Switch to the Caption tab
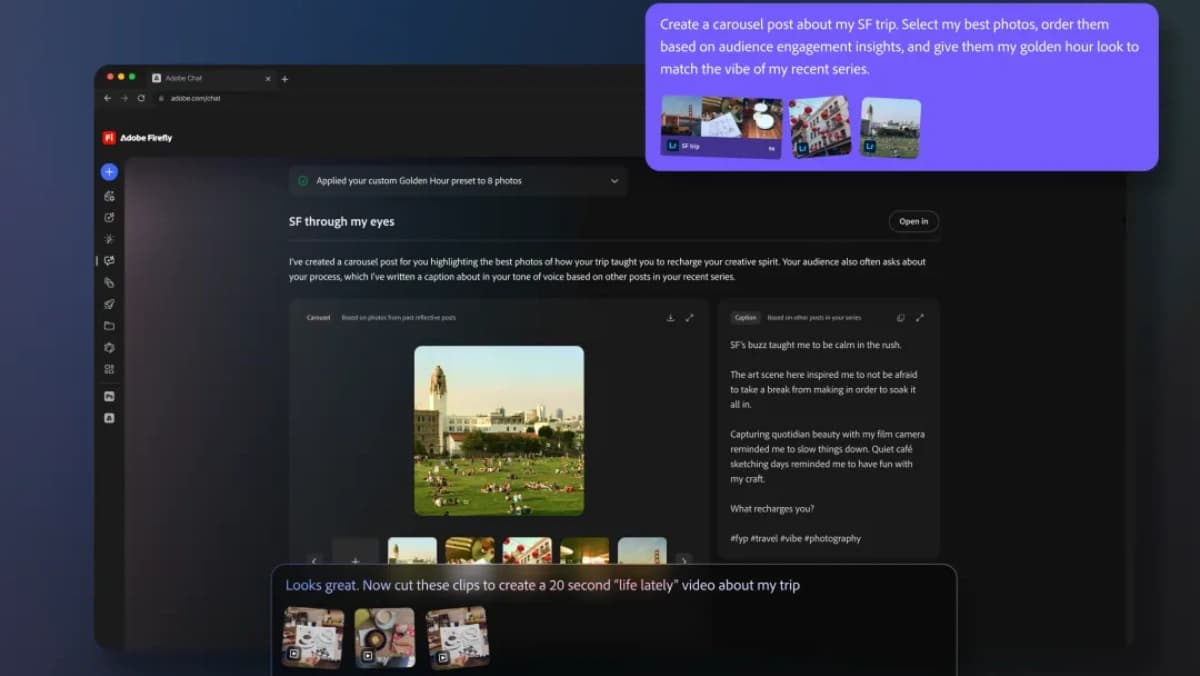 point(745,317)
